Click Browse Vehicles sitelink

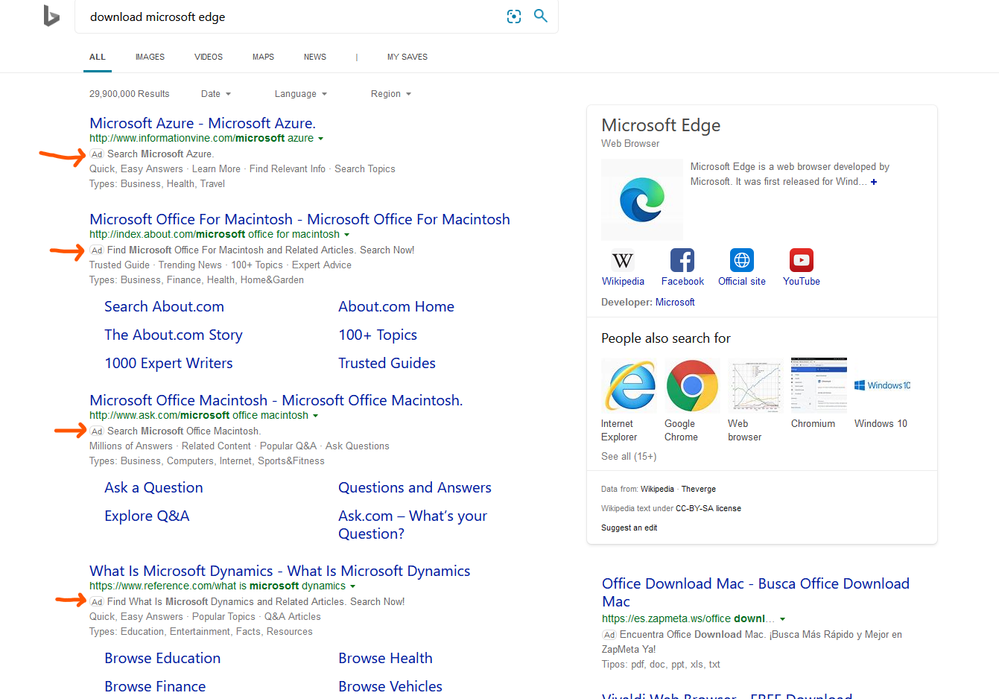click(x=391, y=686)
